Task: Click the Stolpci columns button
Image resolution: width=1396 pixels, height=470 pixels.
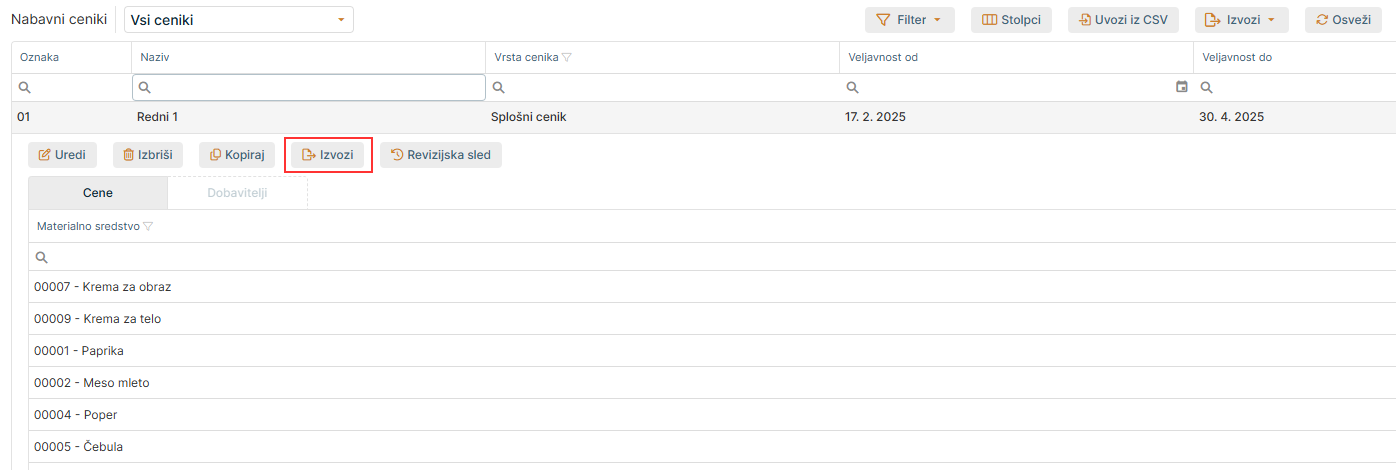Action: click(x=1011, y=20)
